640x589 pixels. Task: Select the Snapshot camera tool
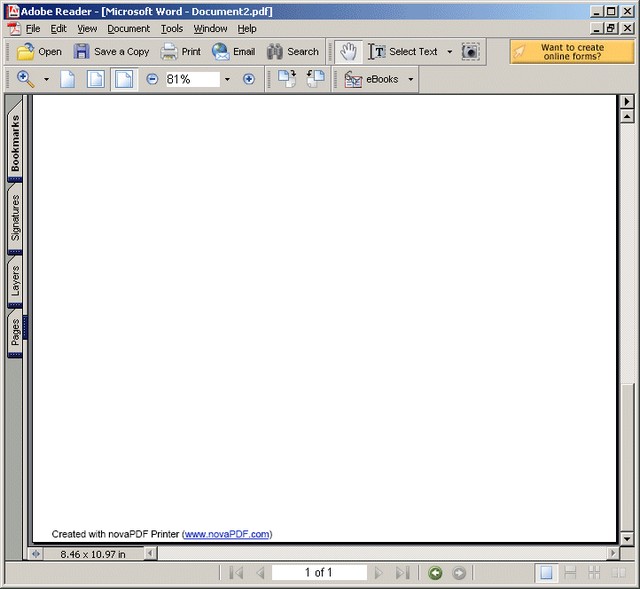(470, 52)
